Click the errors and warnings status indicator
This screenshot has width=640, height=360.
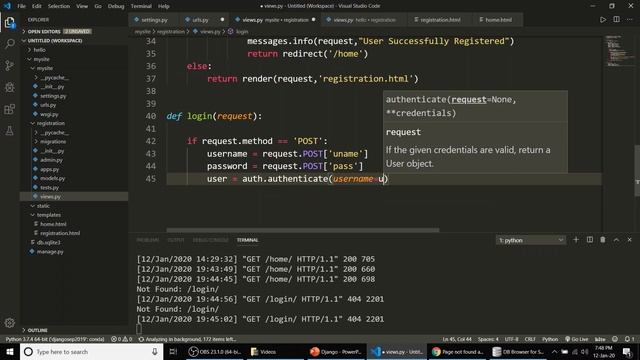point(122,339)
